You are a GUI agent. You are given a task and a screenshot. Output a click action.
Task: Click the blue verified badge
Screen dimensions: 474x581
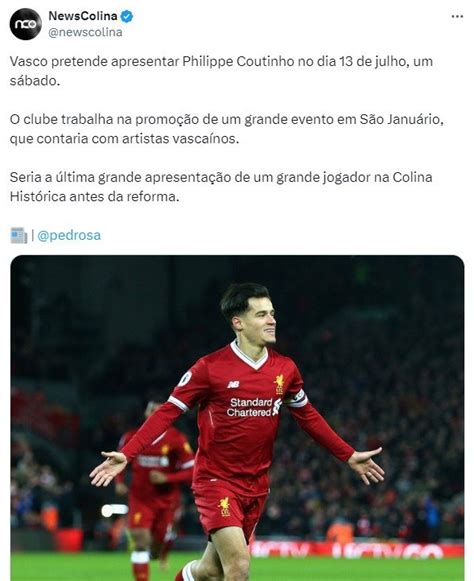coord(127,16)
